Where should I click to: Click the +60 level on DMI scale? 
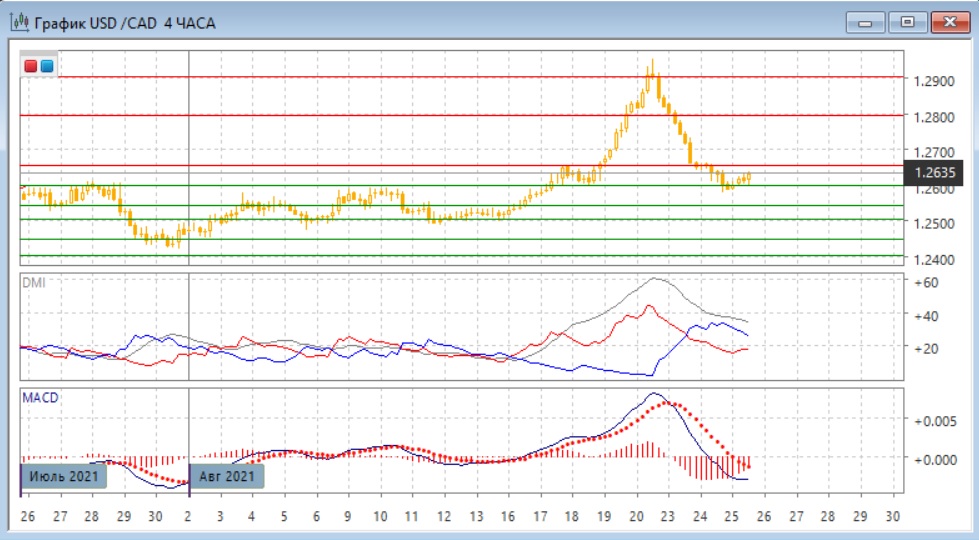[x=926, y=283]
